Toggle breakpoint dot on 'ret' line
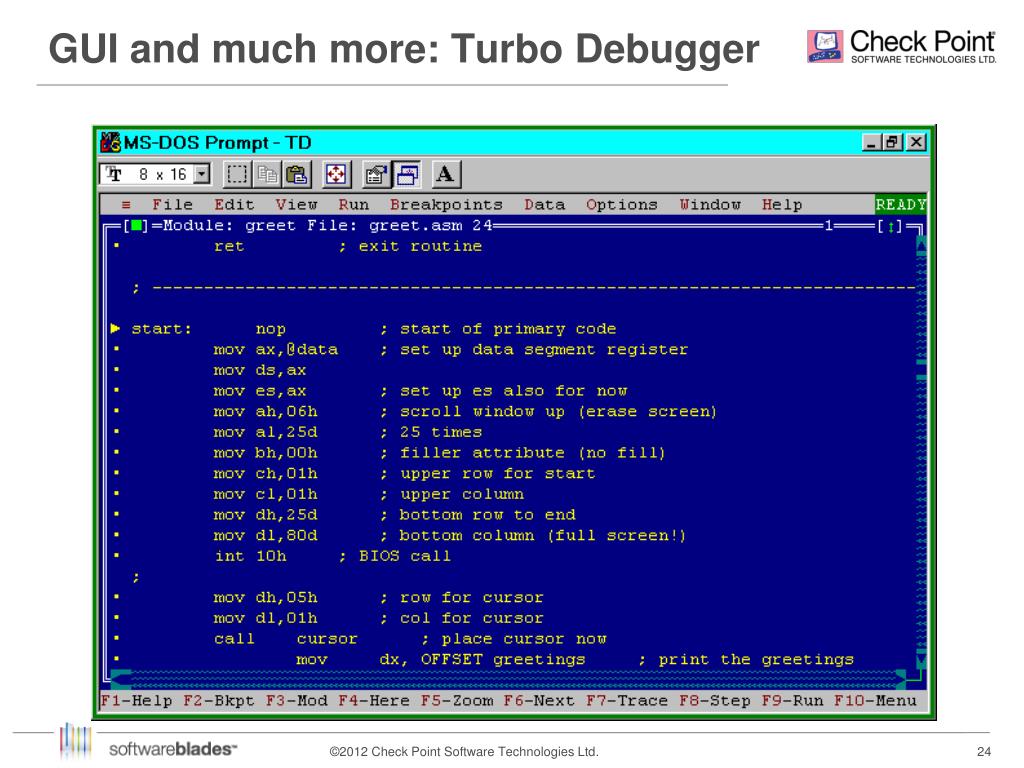 [x=116, y=246]
